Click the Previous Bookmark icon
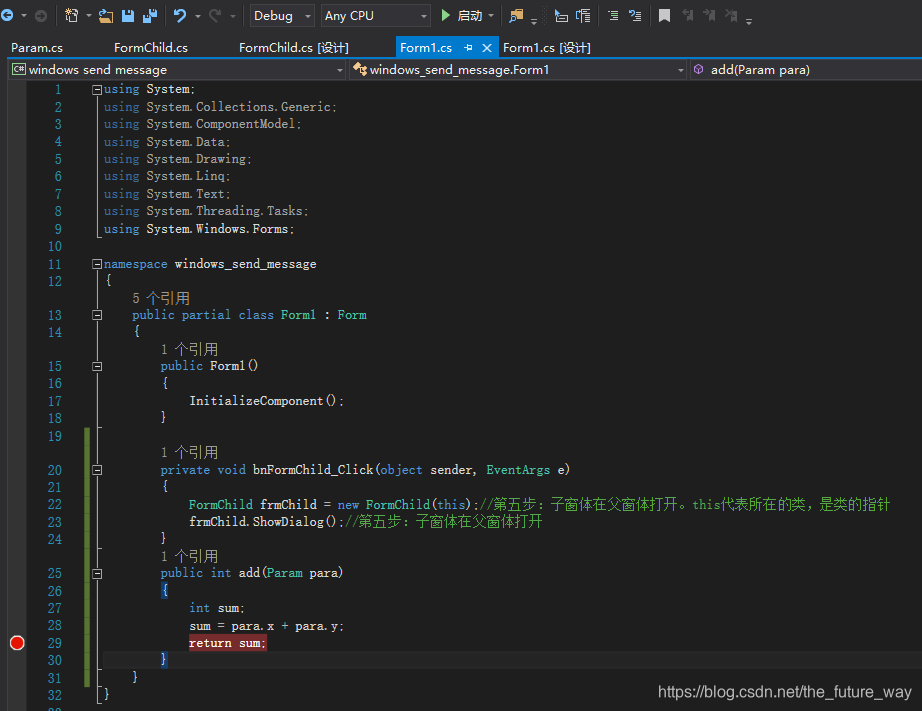922x711 pixels. coord(687,16)
